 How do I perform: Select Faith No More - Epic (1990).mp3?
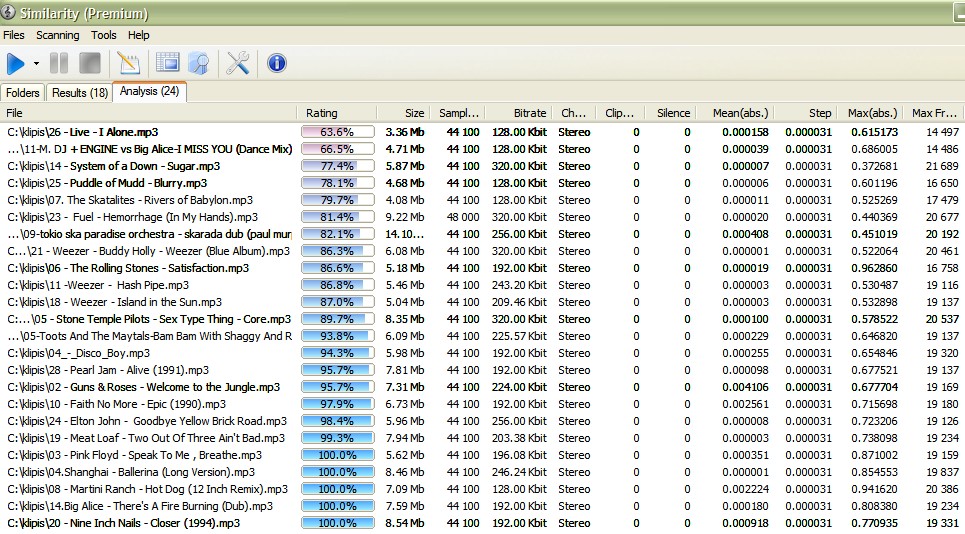click(482, 404)
